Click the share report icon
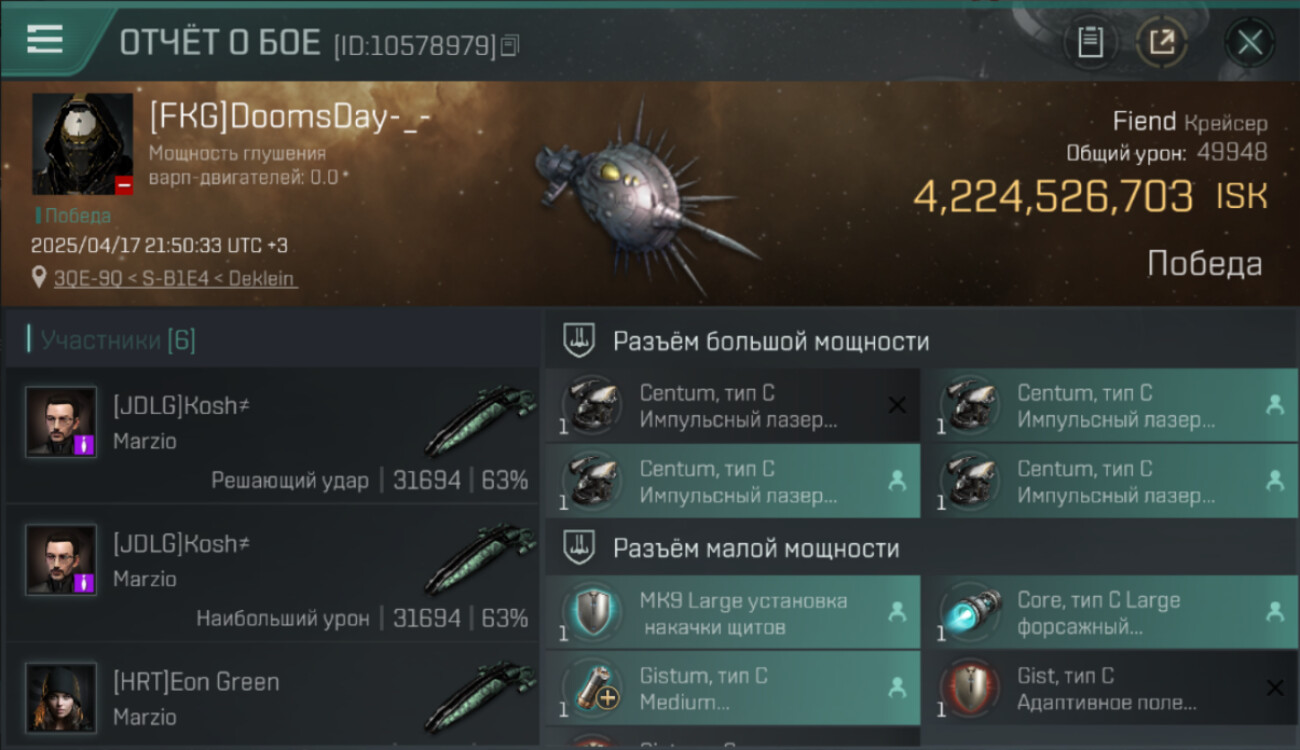 1161,42
